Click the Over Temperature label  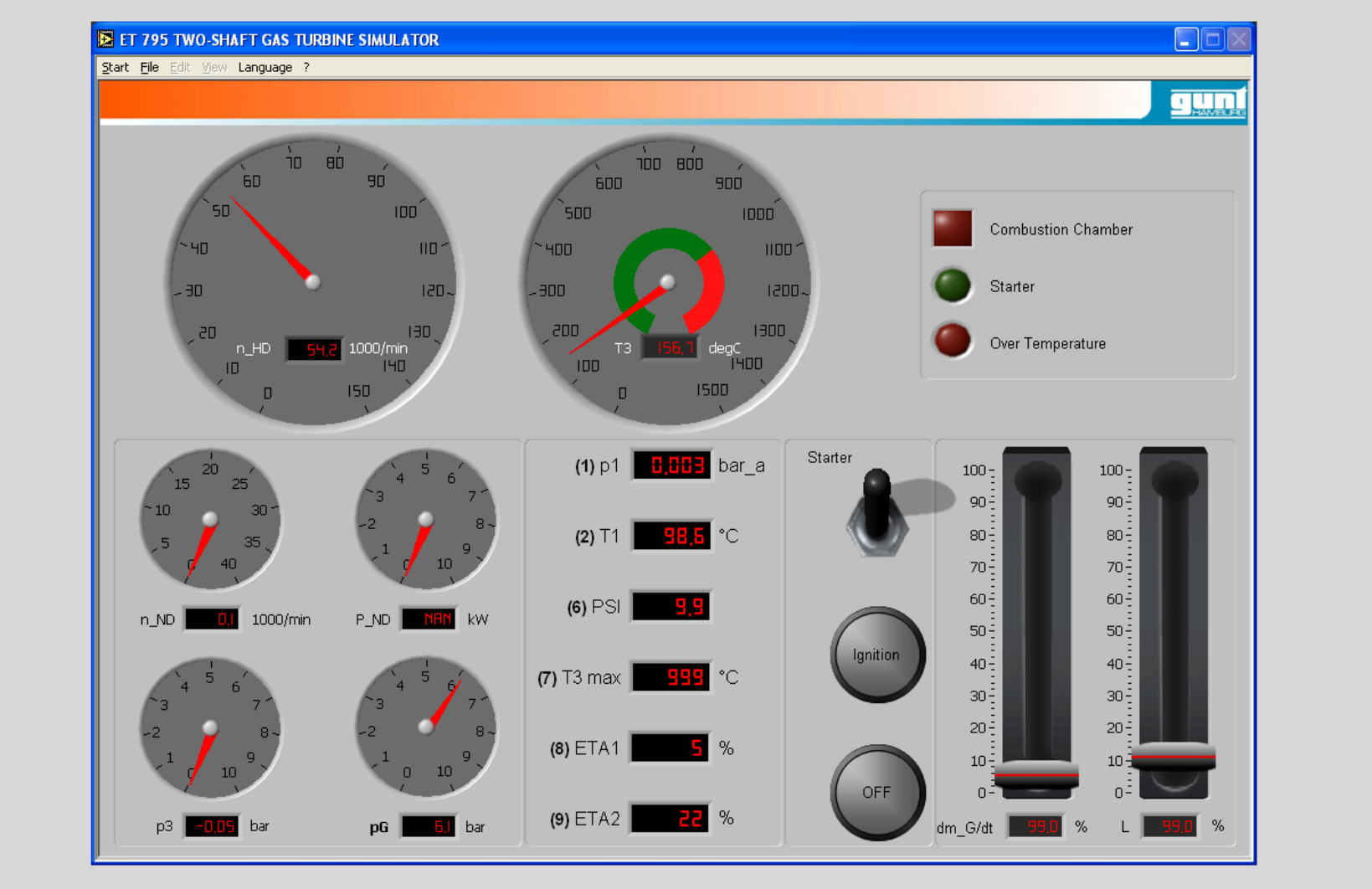[x=1047, y=343]
